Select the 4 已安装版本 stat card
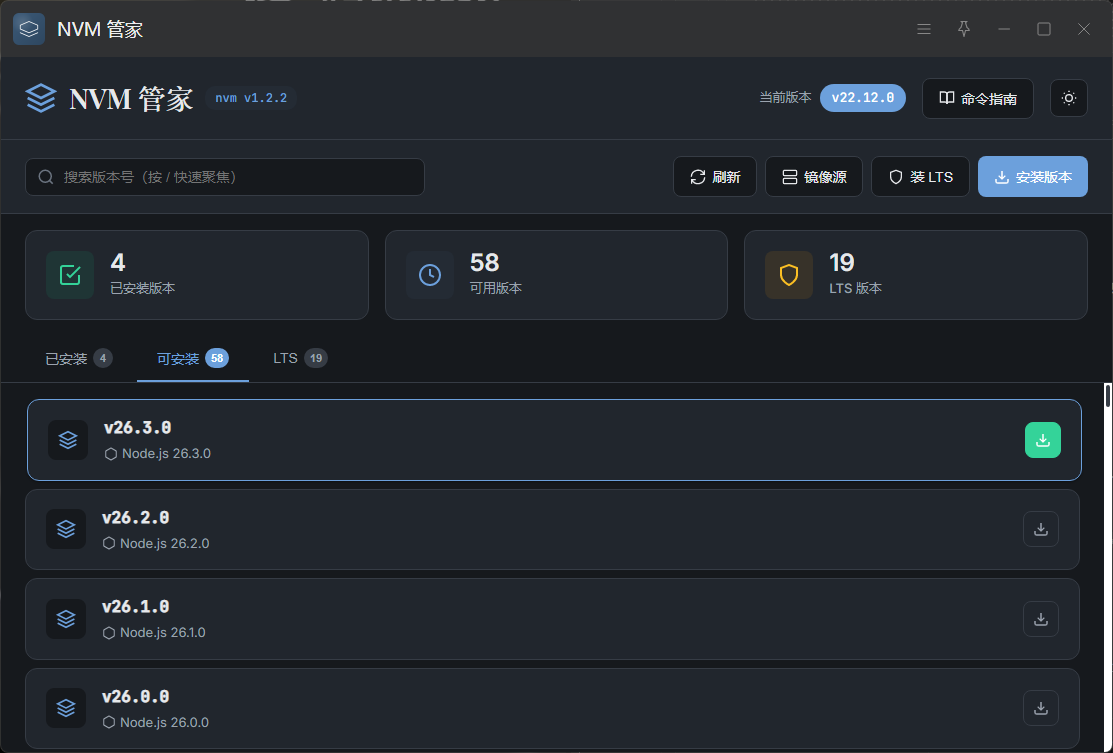 (197, 275)
